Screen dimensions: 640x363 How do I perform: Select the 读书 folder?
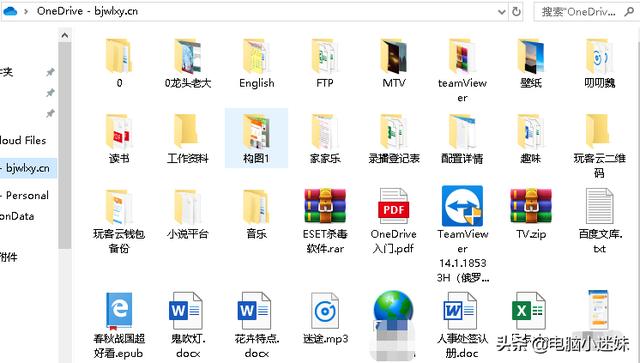119,139
